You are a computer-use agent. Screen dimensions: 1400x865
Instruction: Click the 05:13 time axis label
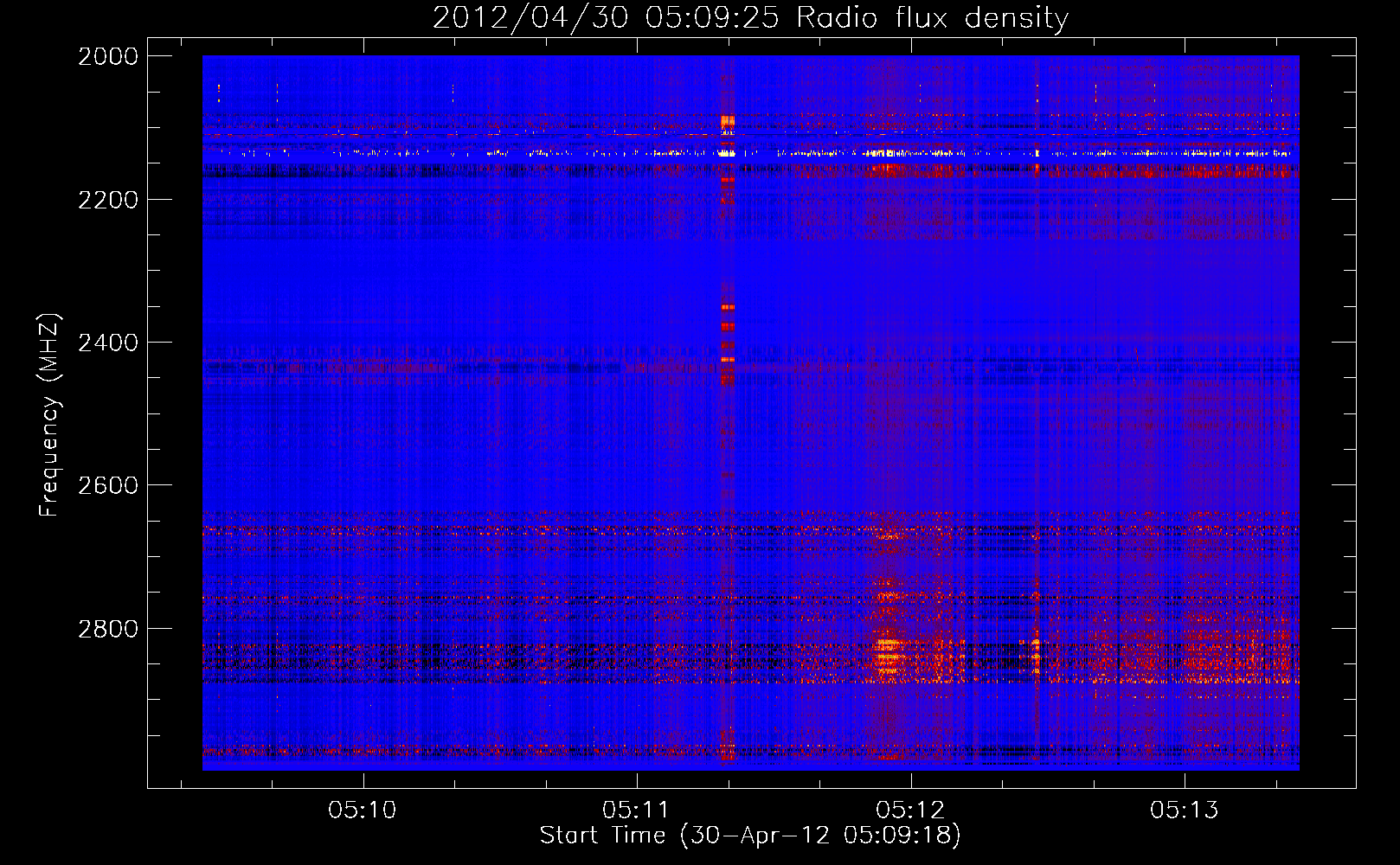(1184, 810)
